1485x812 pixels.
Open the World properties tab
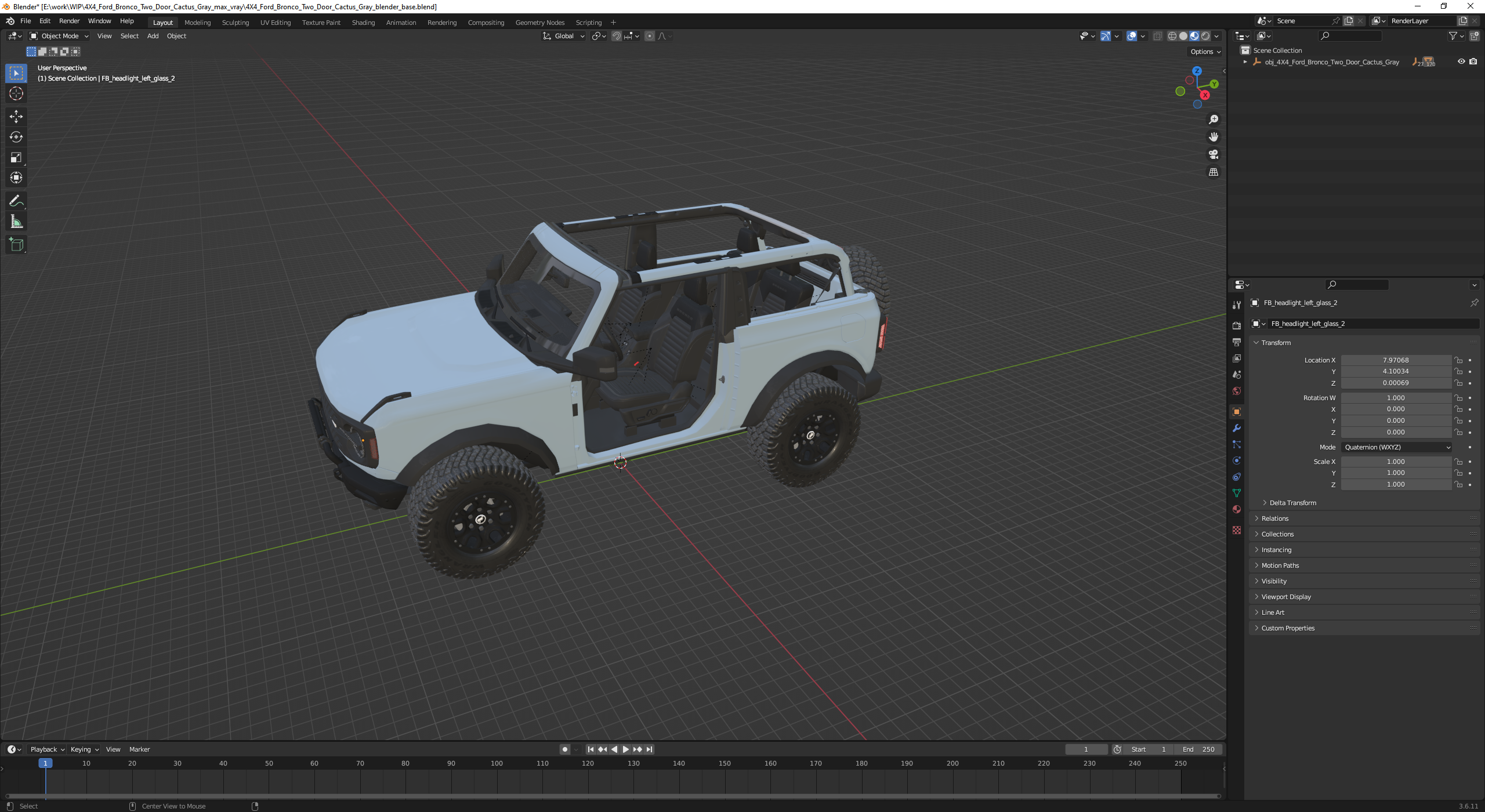pyautogui.click(x=1237, y=391)
